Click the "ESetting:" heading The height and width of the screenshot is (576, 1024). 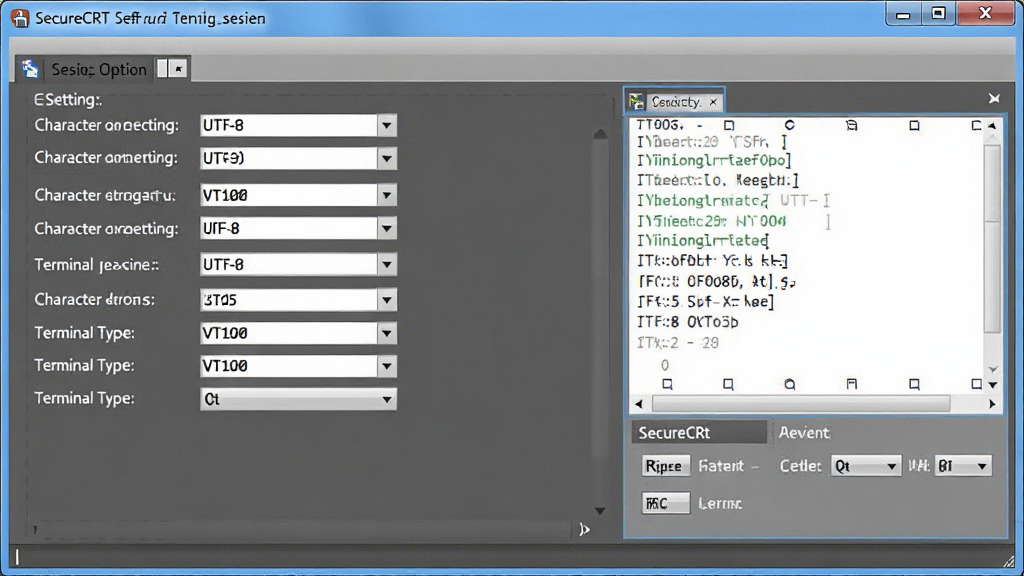[68, 100]
